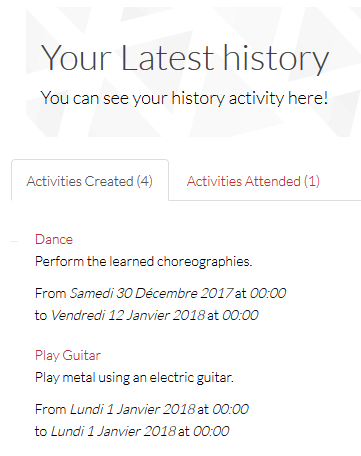Click Play Guitar's "to Lundi 1 Janvier 2018" date
Screen dimensions: 361x456
[x=113, y=431]
